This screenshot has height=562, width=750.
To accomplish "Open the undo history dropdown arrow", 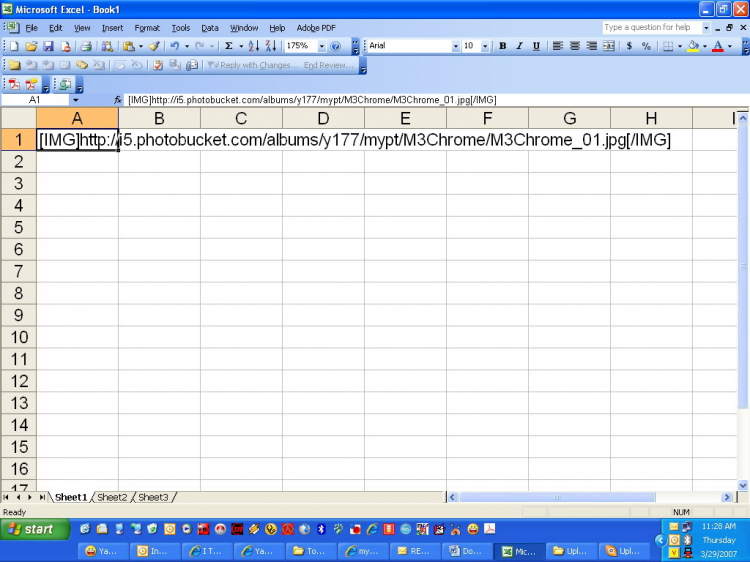I will pos(187,46).
